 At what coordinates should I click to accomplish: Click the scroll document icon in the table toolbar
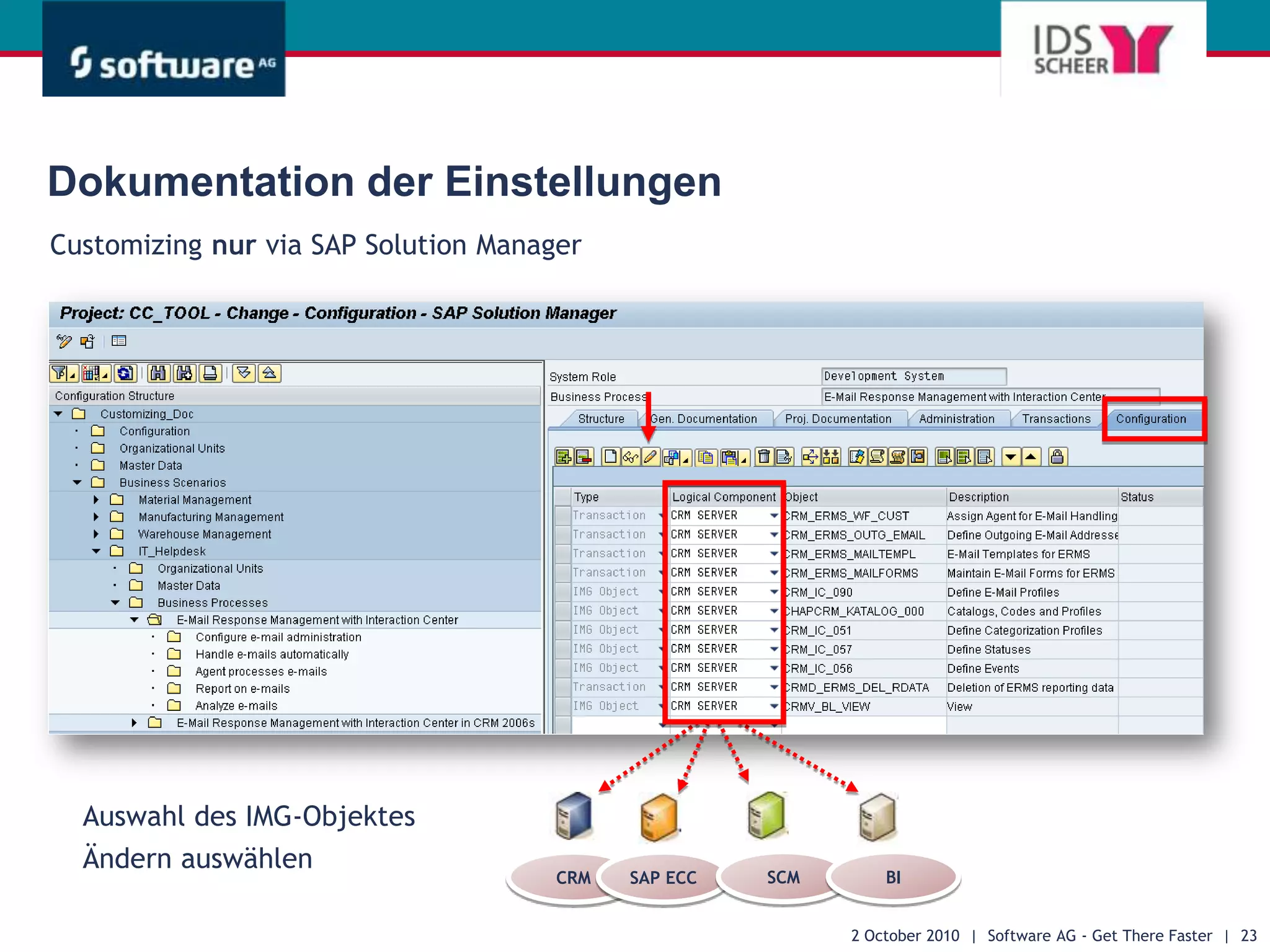click(x=877, y=457)
